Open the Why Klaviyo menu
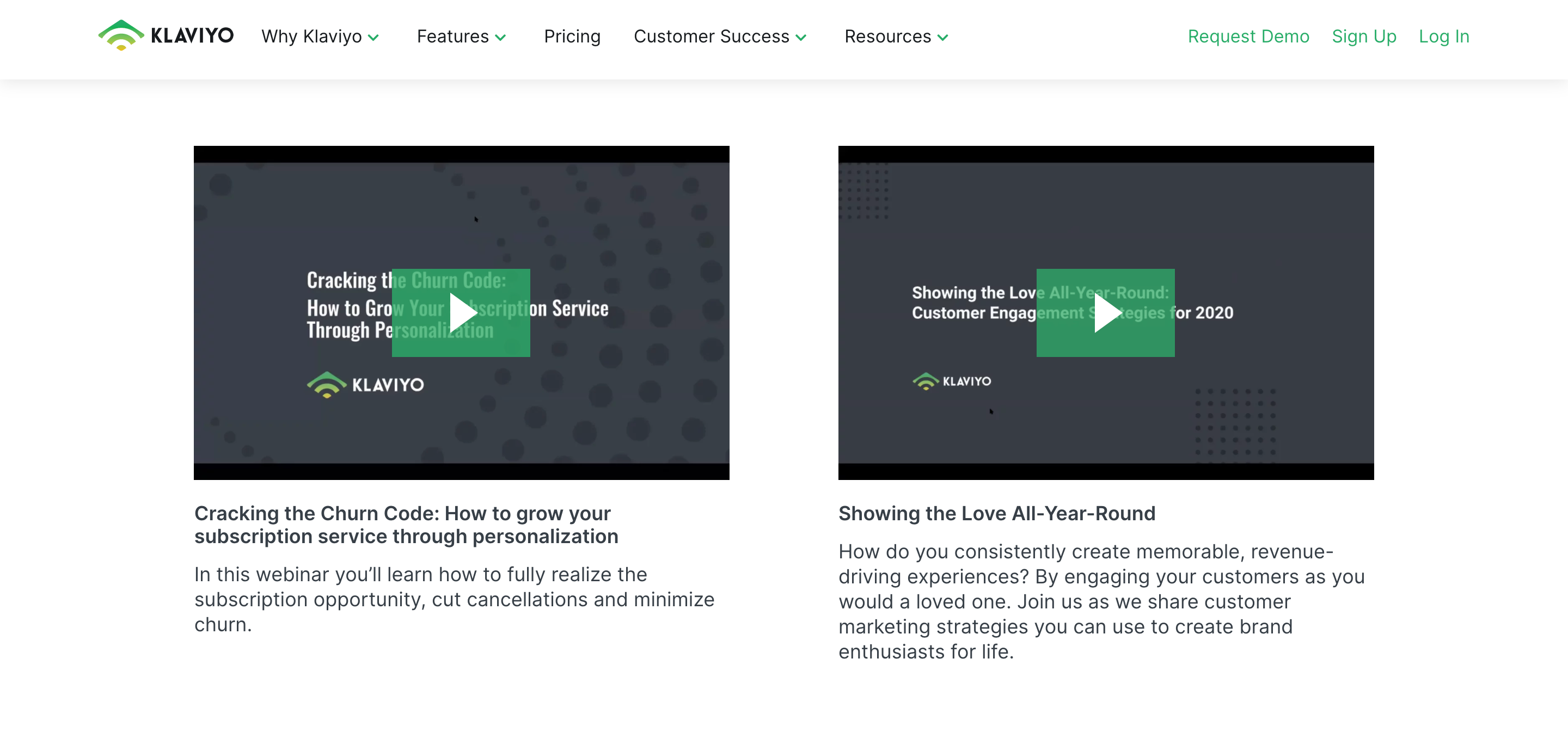1568x751 pixels. click(x=311, y=36)
